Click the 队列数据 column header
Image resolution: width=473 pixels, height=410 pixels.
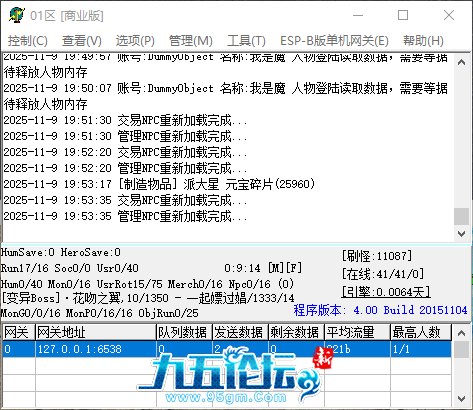click(x=184, y=332)
